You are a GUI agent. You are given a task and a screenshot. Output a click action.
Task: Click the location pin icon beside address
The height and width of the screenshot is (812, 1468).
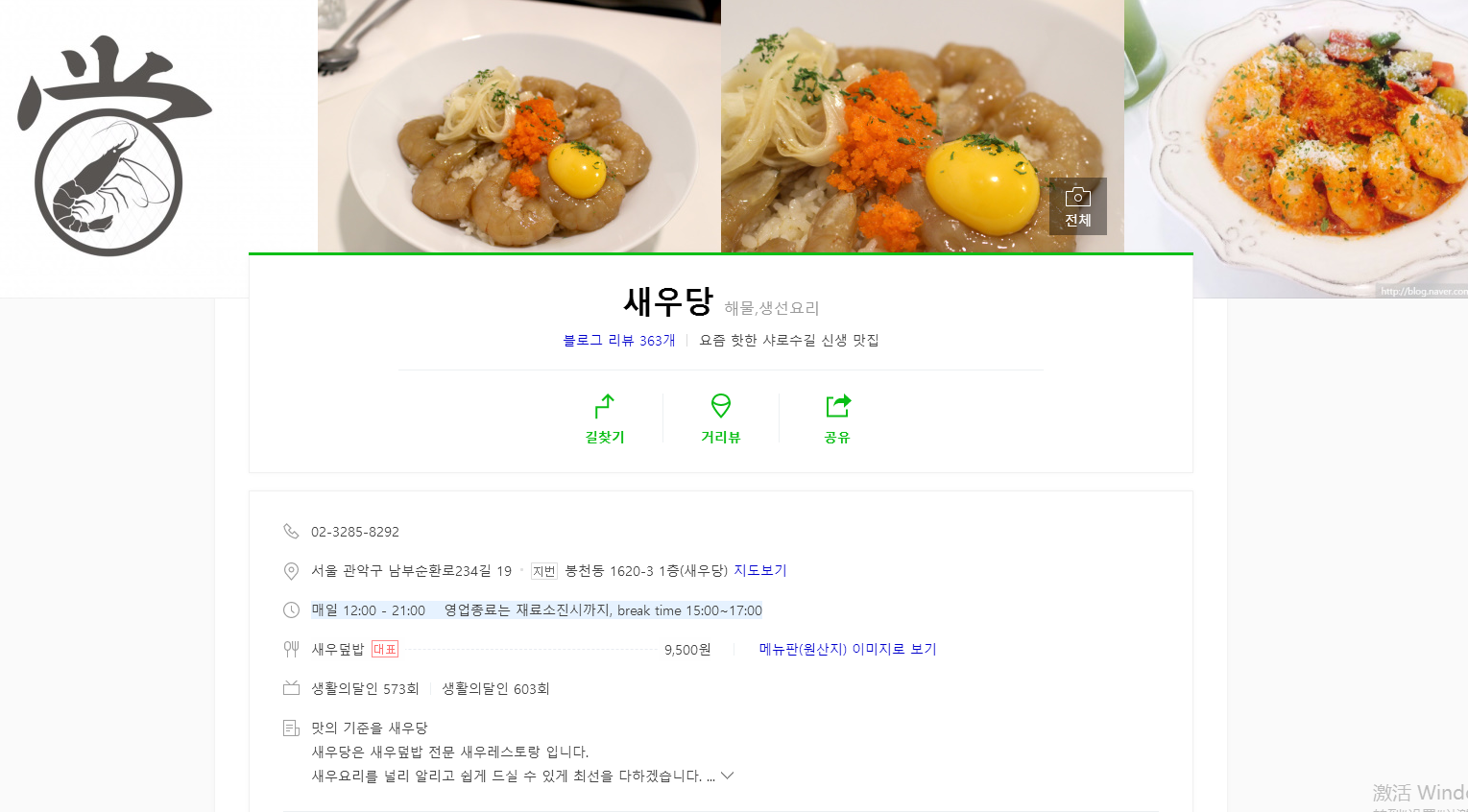tap(291, 571)
